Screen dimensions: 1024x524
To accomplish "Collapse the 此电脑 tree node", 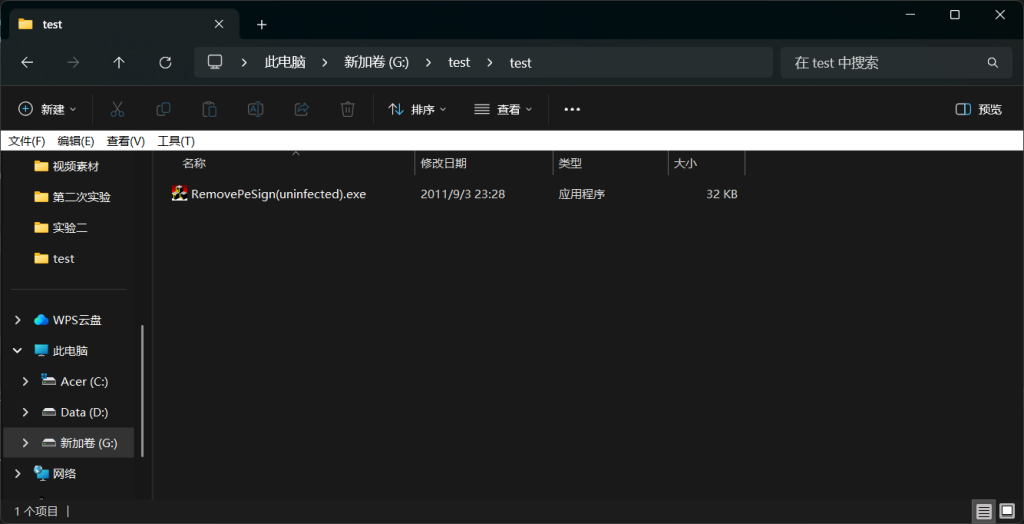I will pyautogui.click(x=17, y=351).
